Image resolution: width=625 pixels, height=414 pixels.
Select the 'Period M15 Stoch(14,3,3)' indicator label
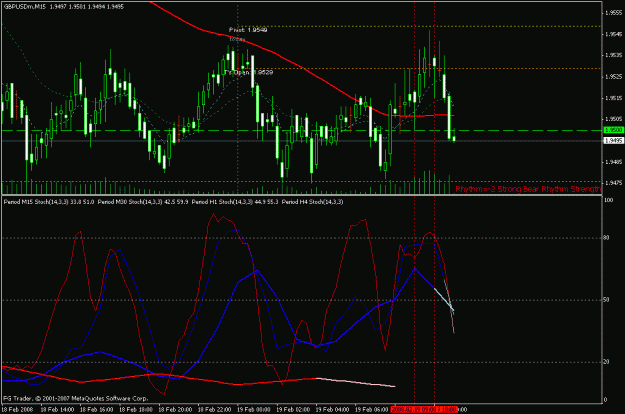tap(36, 202)
